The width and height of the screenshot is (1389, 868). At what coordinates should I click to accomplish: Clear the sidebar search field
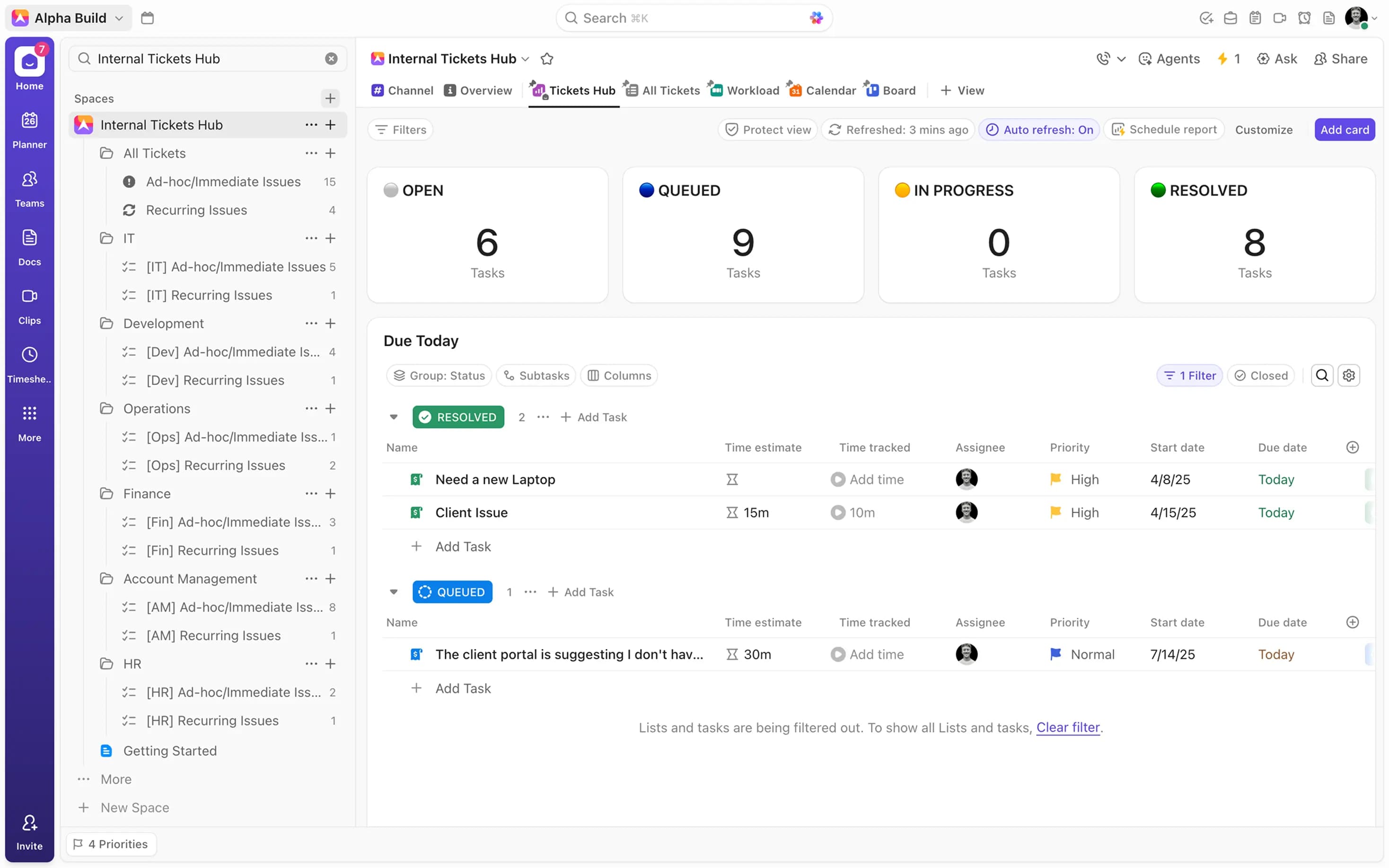pos(331,59)
